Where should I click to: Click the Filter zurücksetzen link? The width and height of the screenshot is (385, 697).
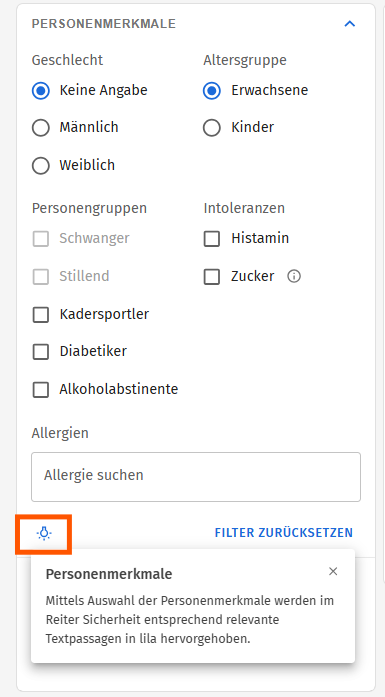tap(284, 533)
